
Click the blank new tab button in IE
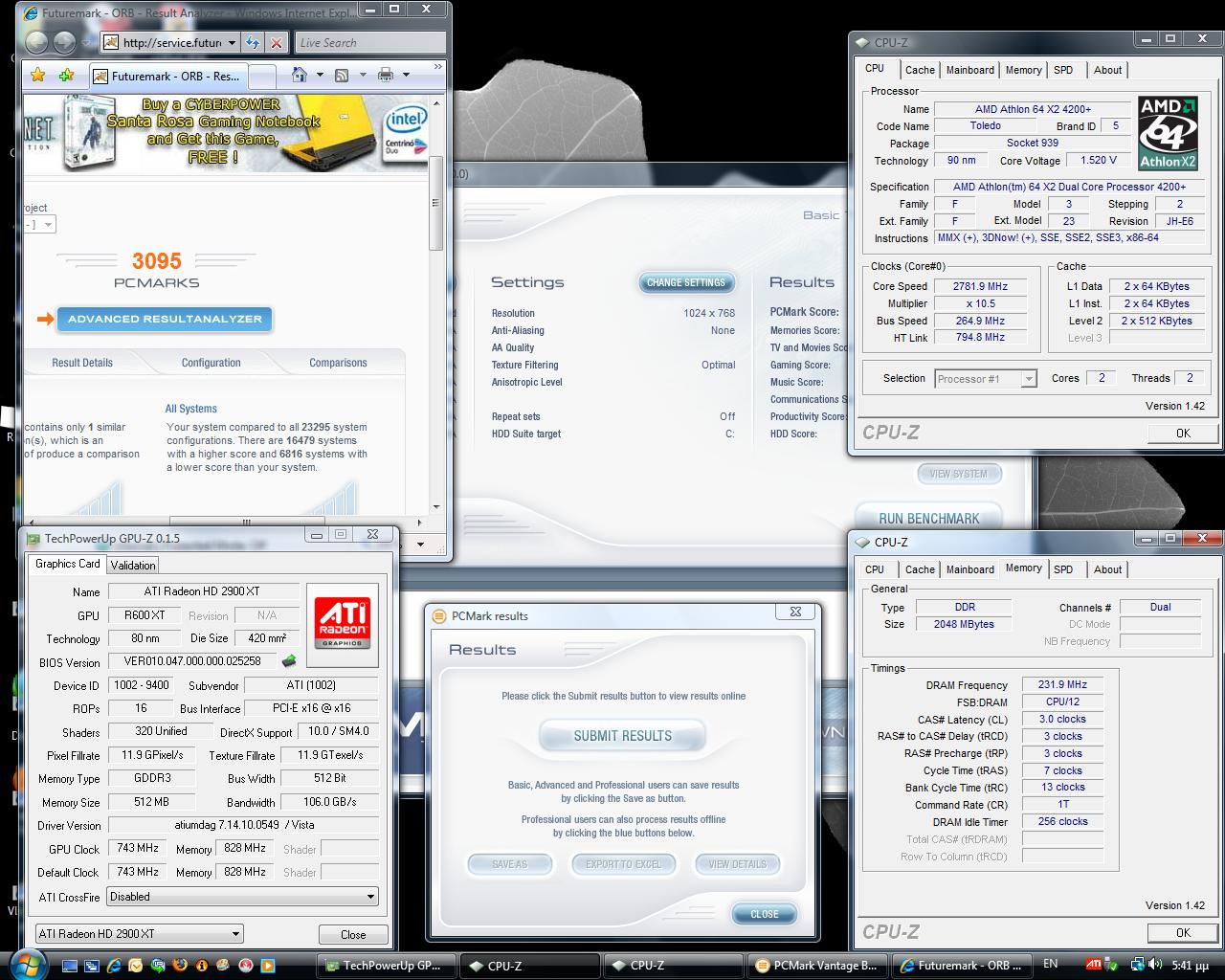pyautogui.click(x=262, y=76)
